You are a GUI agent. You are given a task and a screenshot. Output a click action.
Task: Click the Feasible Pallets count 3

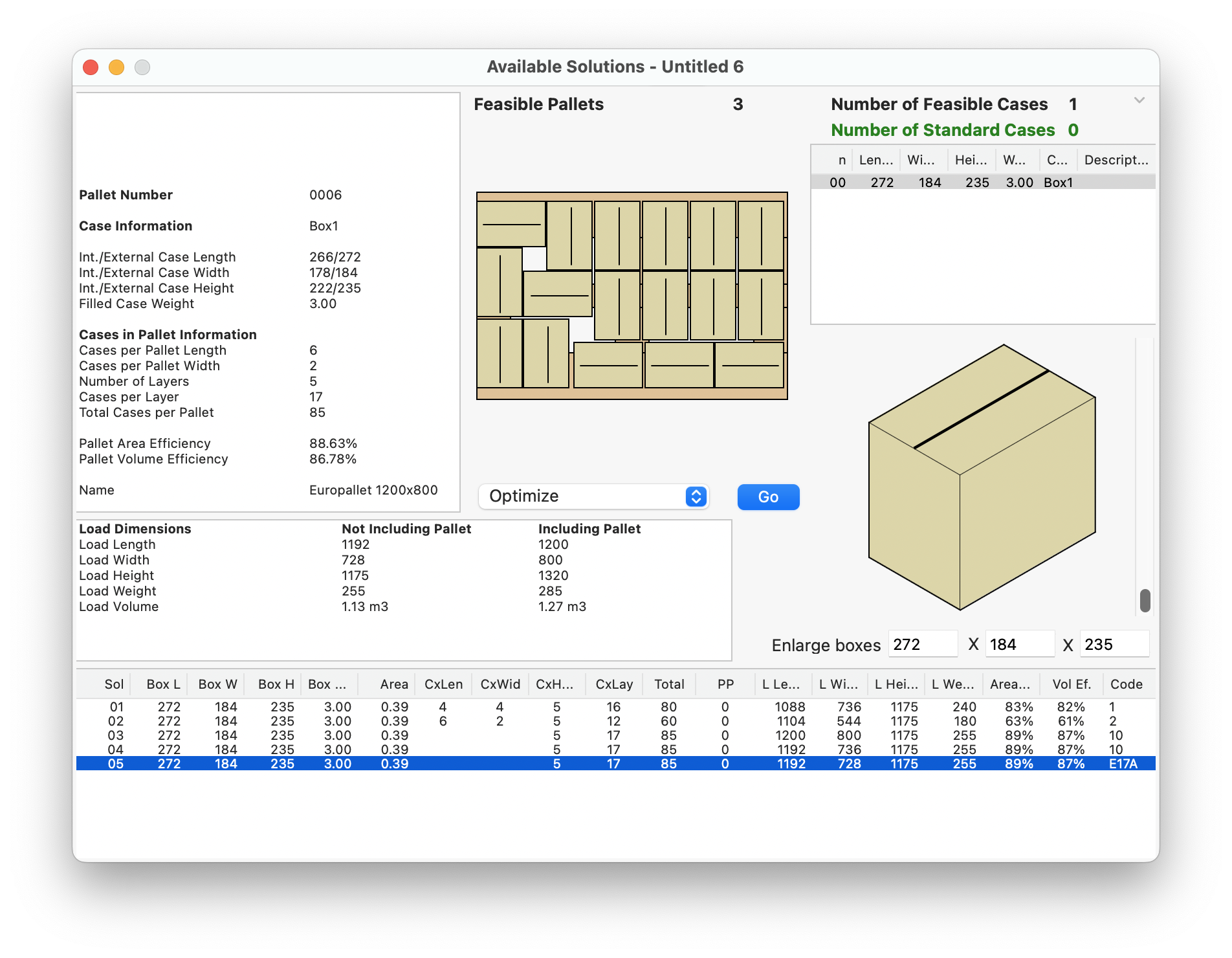click(x=738, y=104)
